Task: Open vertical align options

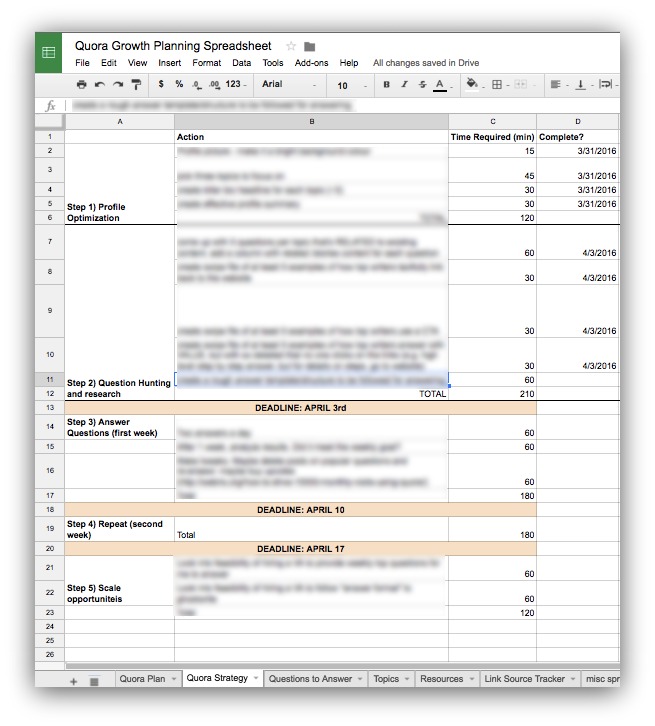Action: point(580,85)
